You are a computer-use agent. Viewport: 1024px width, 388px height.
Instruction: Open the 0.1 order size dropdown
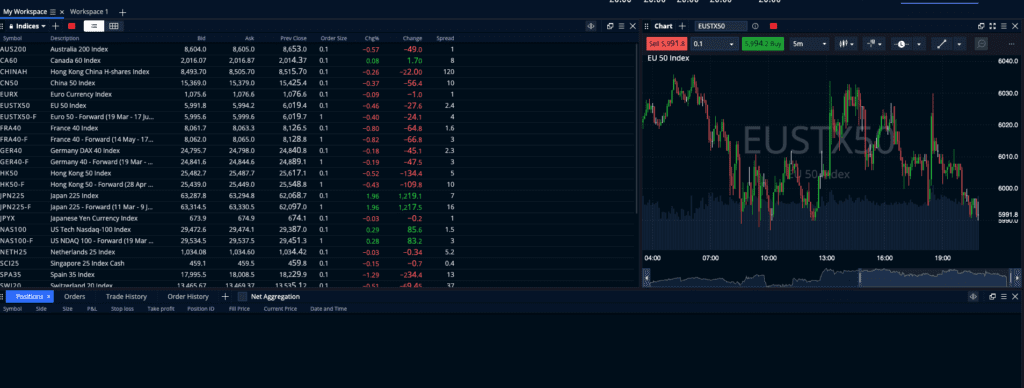(x=714, y=44)
